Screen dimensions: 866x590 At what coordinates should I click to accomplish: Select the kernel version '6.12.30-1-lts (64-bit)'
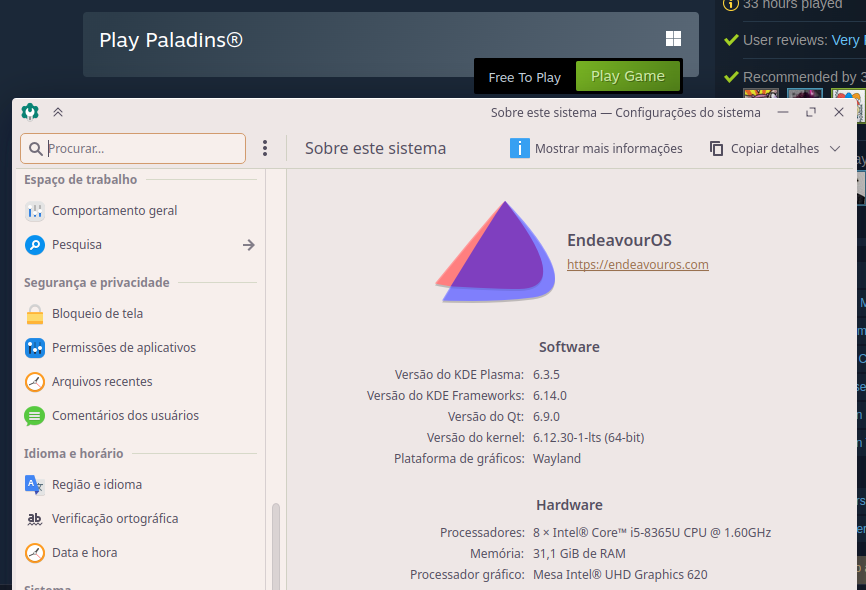[589, 438]
